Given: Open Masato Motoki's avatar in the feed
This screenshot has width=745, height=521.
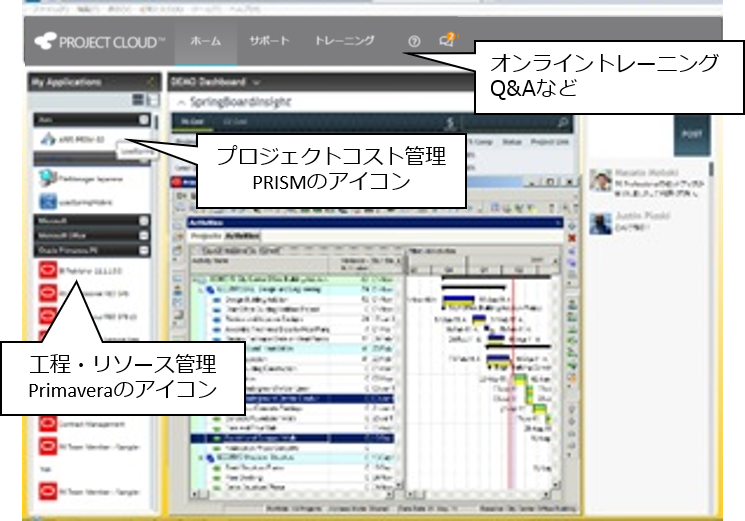Looking at the screenshot, I should [601, 180].
